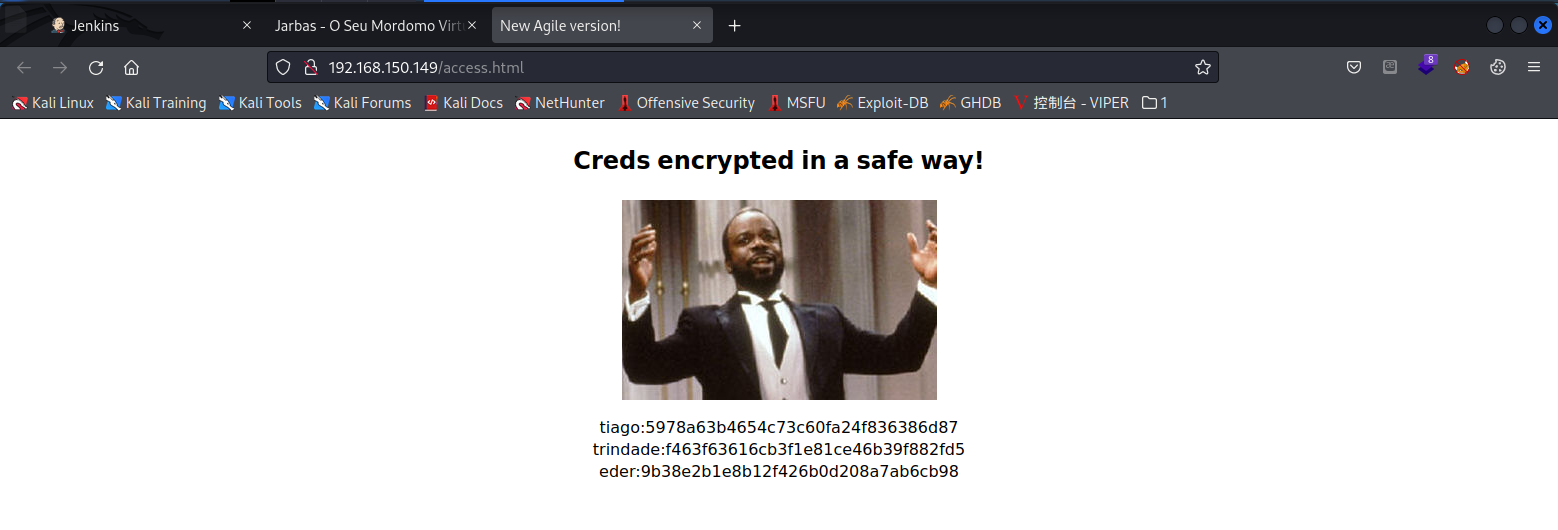Image resolution: width=1558 pixels, height=530 pixels.
Task: Open the Exploit-DB bookmark
Action: point(882,103)
